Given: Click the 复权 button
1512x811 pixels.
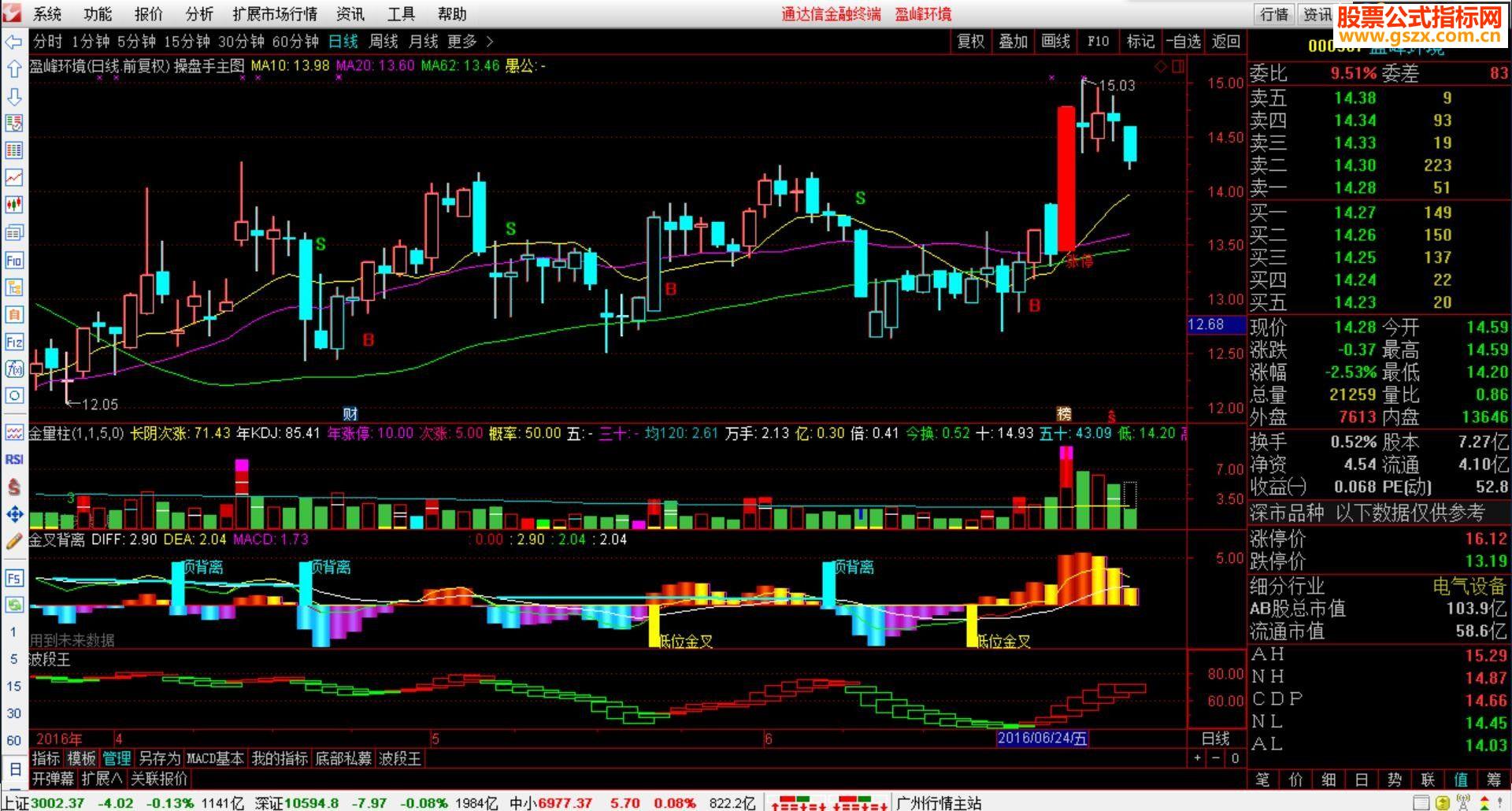Looking at the screenshot, I should (971, 42).
